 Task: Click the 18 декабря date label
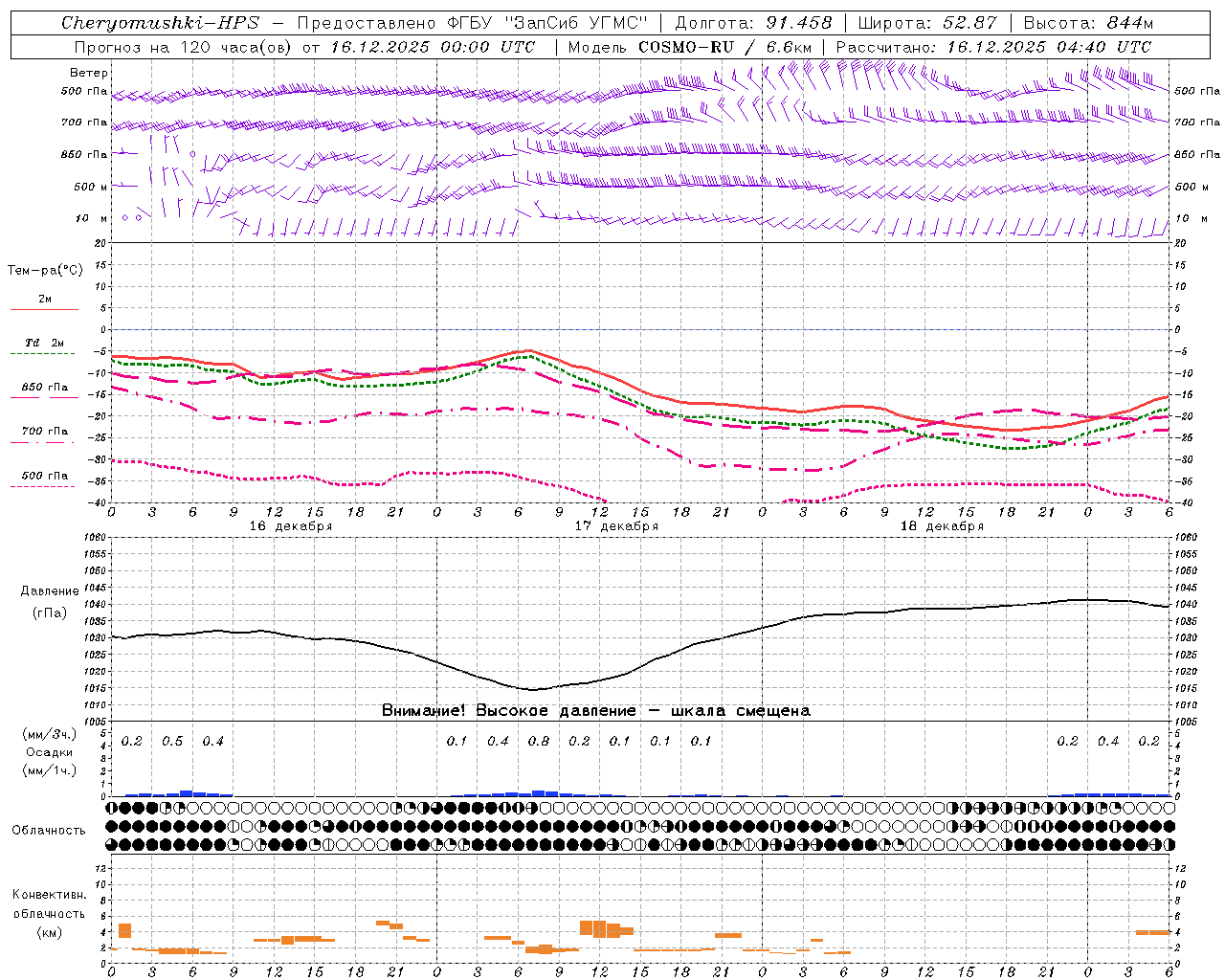pyautogui.click(x=942, y=526)
